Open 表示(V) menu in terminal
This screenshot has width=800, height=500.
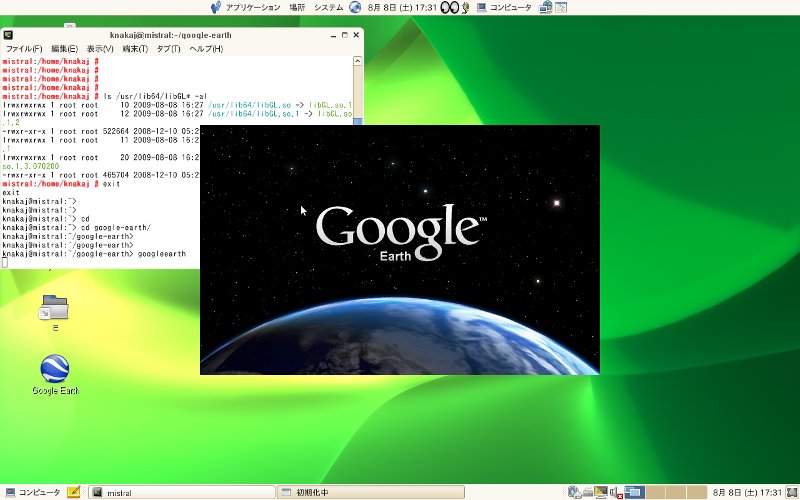tap(100, 49)
